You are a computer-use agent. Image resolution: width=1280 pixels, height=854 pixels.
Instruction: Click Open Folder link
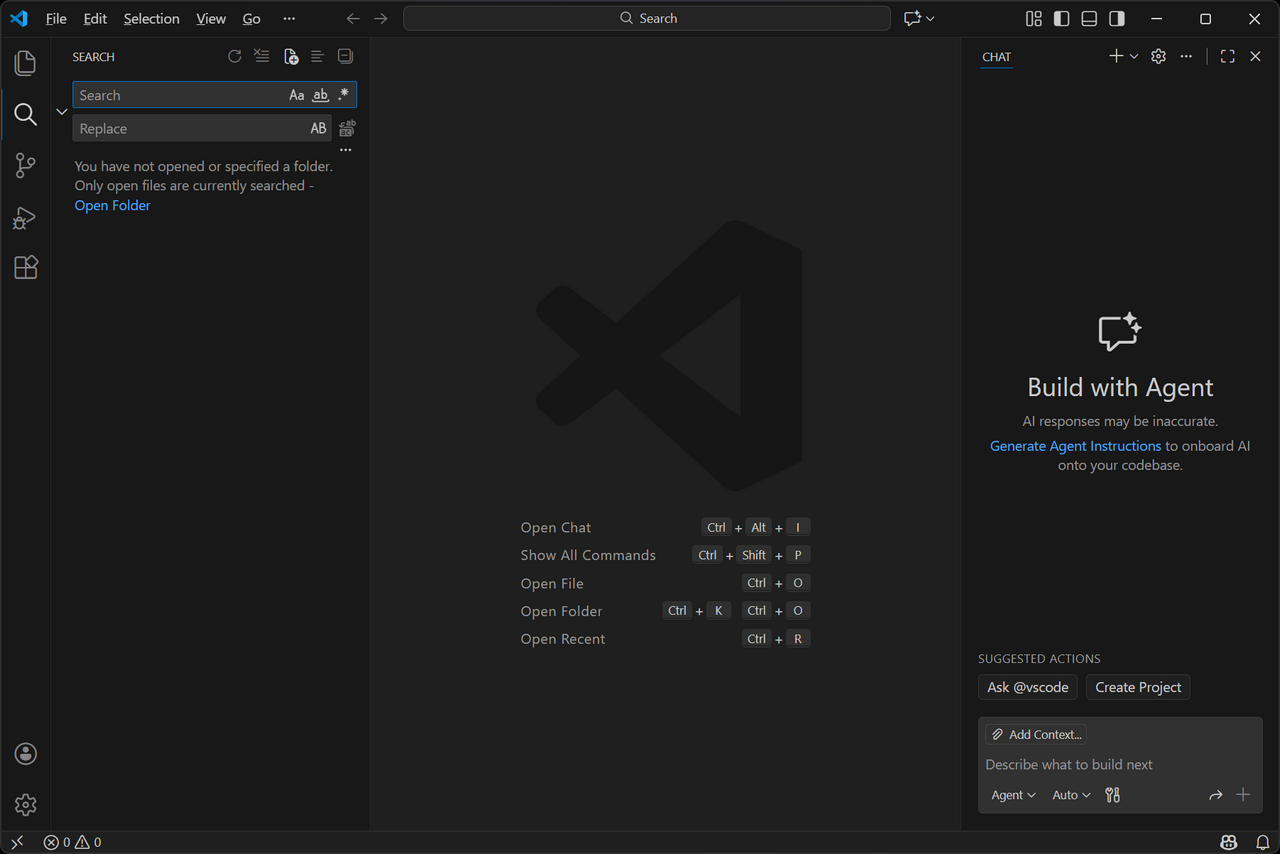click(112, 205)
